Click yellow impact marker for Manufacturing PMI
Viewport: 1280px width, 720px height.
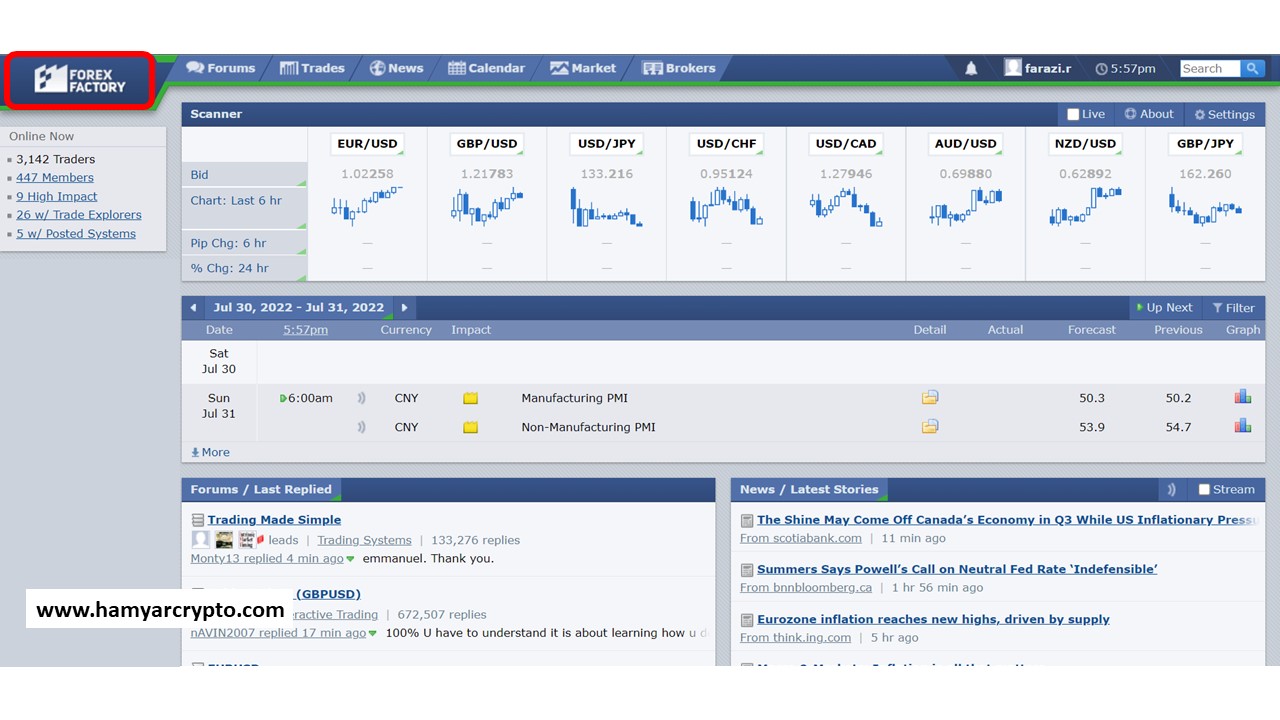470,398
